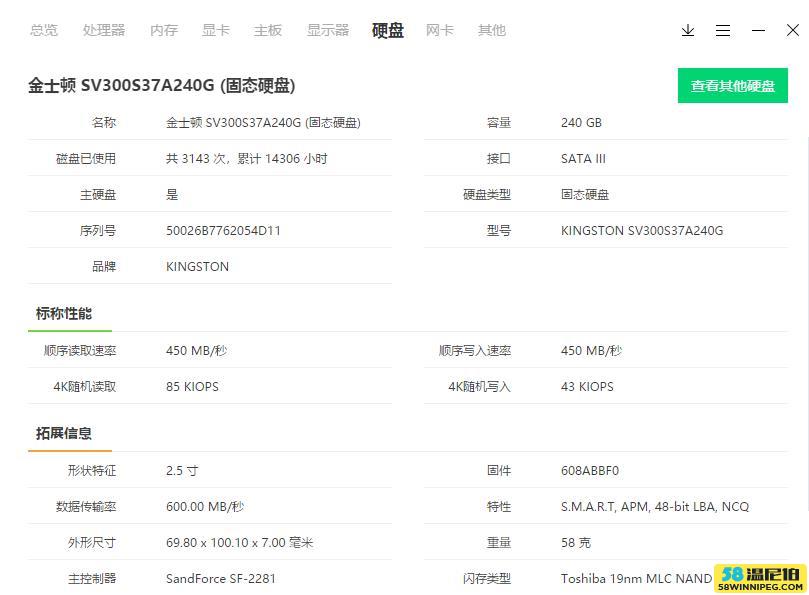Click the 金士顿 SV300S37A240G heading
809x595 pixels.
coord(161,86)
